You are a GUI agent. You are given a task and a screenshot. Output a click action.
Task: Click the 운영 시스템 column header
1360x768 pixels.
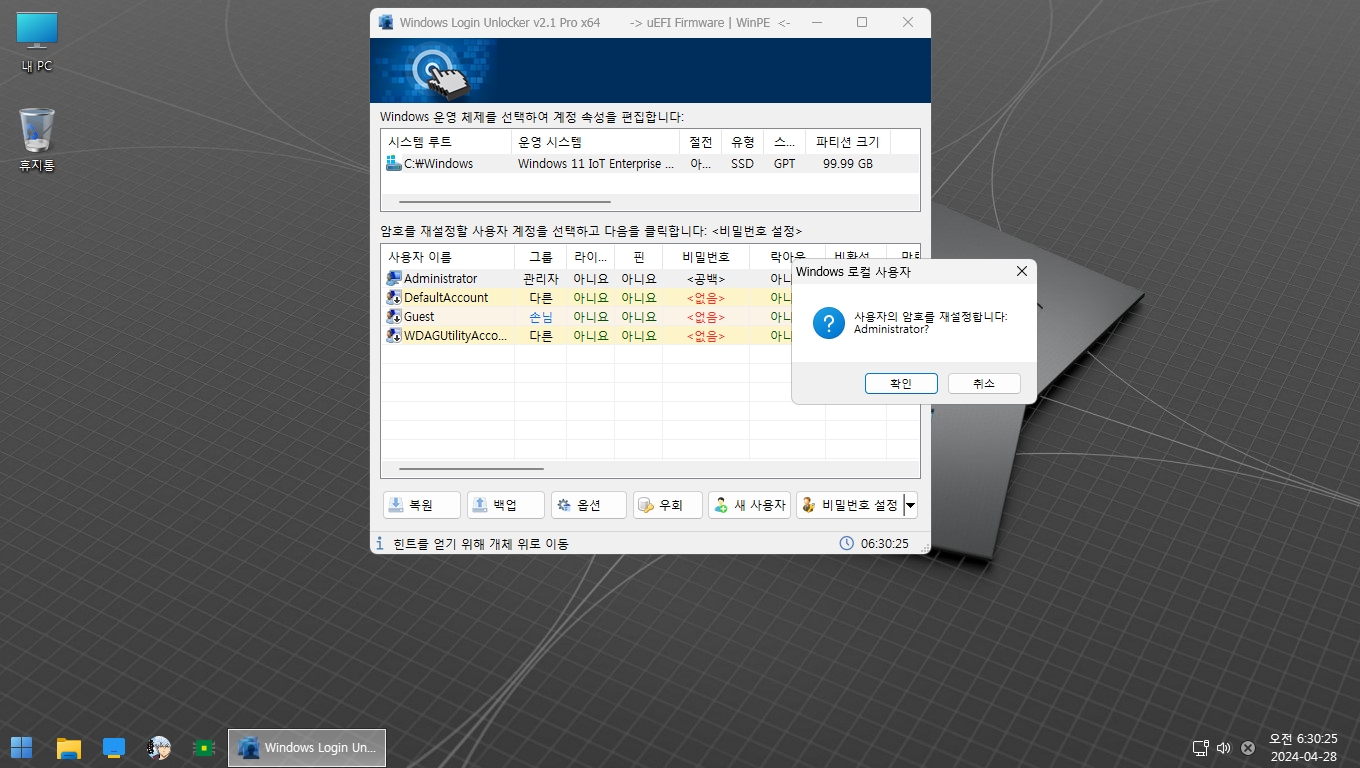pos(595,141)
